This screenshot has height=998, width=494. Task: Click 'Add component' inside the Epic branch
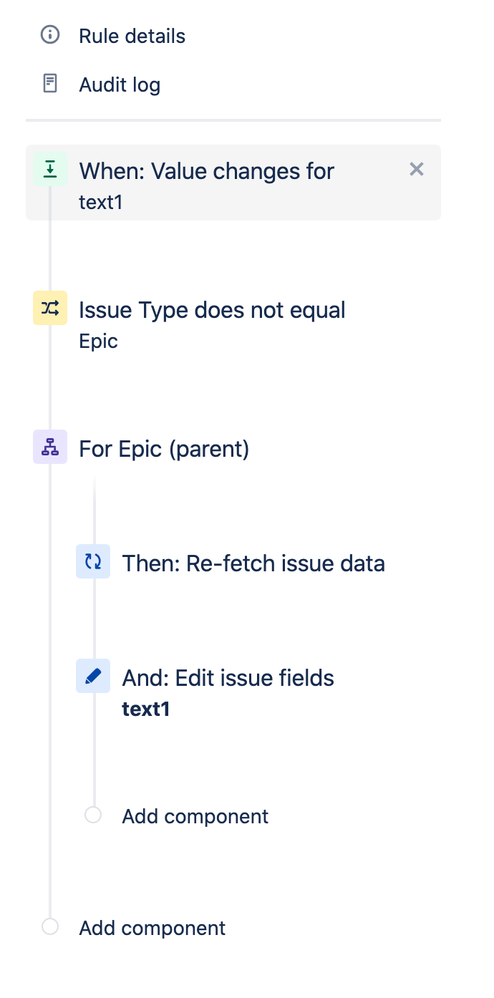point(195,817)
